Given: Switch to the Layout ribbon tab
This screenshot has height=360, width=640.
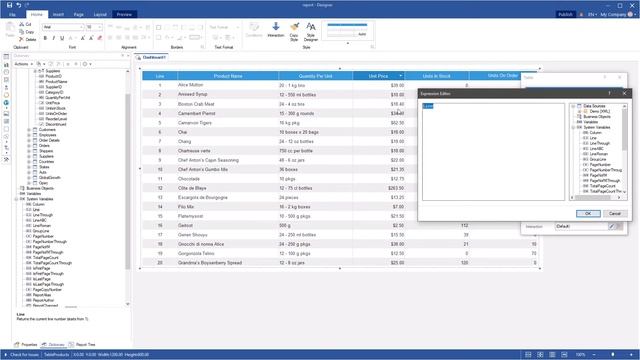Looking at the screenshot, I should [100, 14].
